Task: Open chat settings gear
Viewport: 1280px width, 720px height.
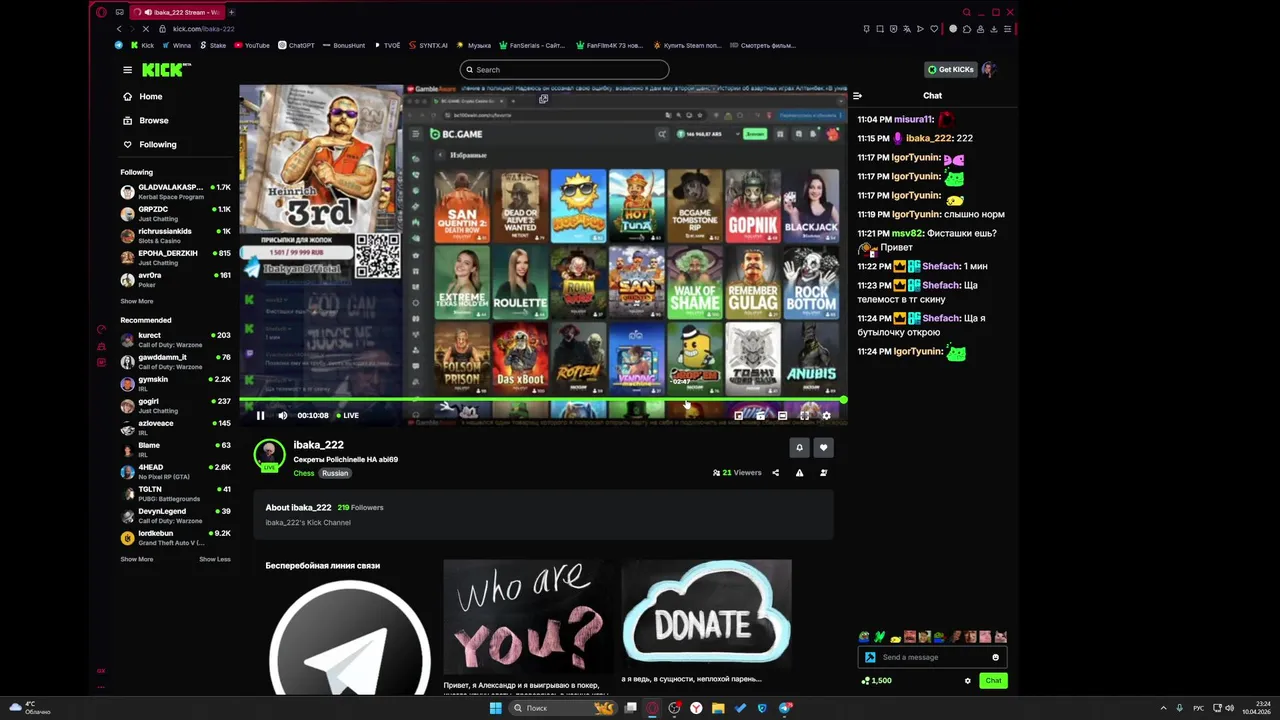Action: [967, 681]
